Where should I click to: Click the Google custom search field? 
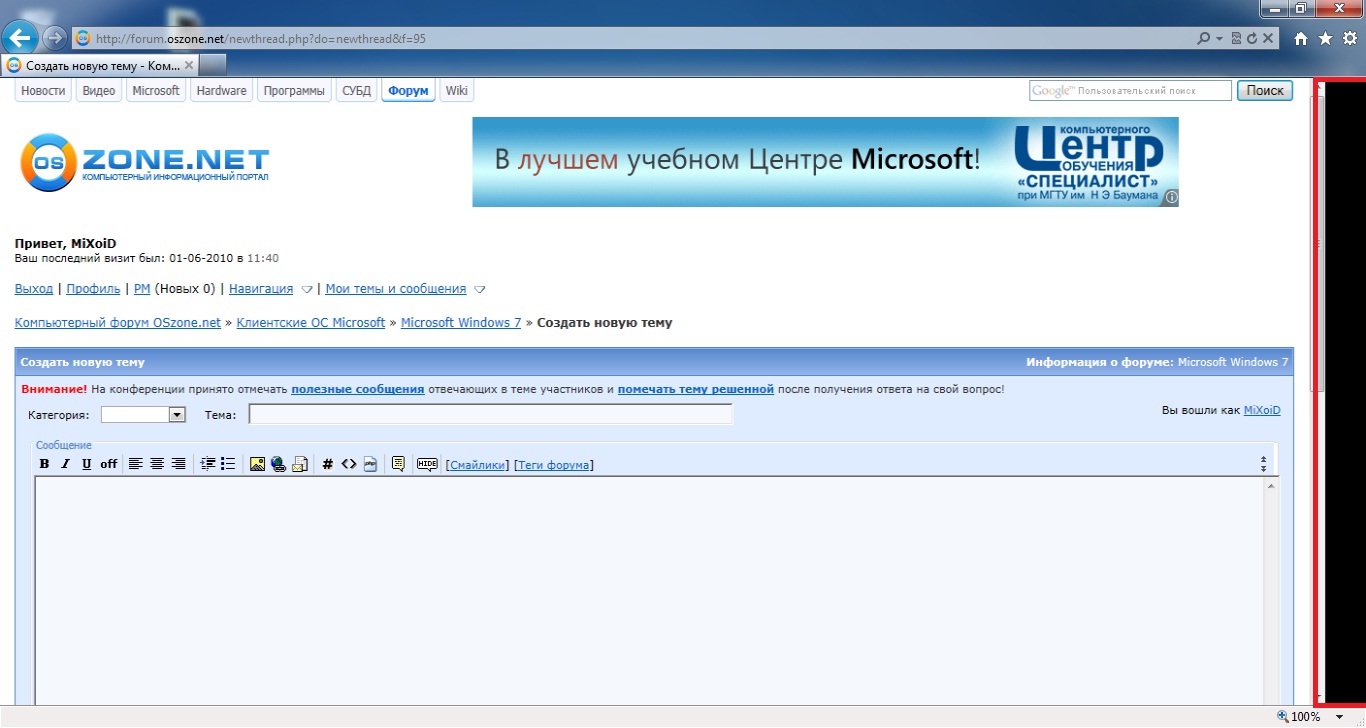pos(1131,91)
